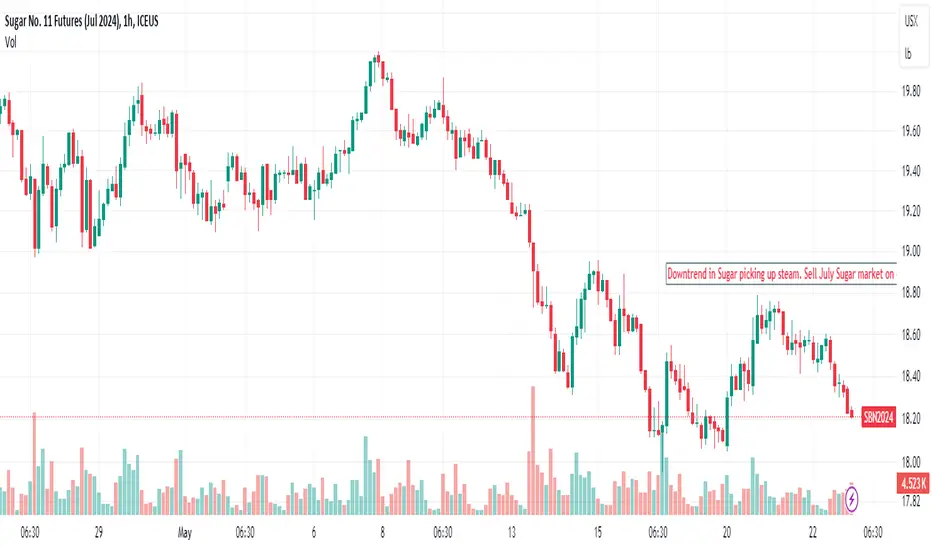The image size is (932, 550).
Task: Click the 4.523 K volume label
Action: tap(914, 483)
